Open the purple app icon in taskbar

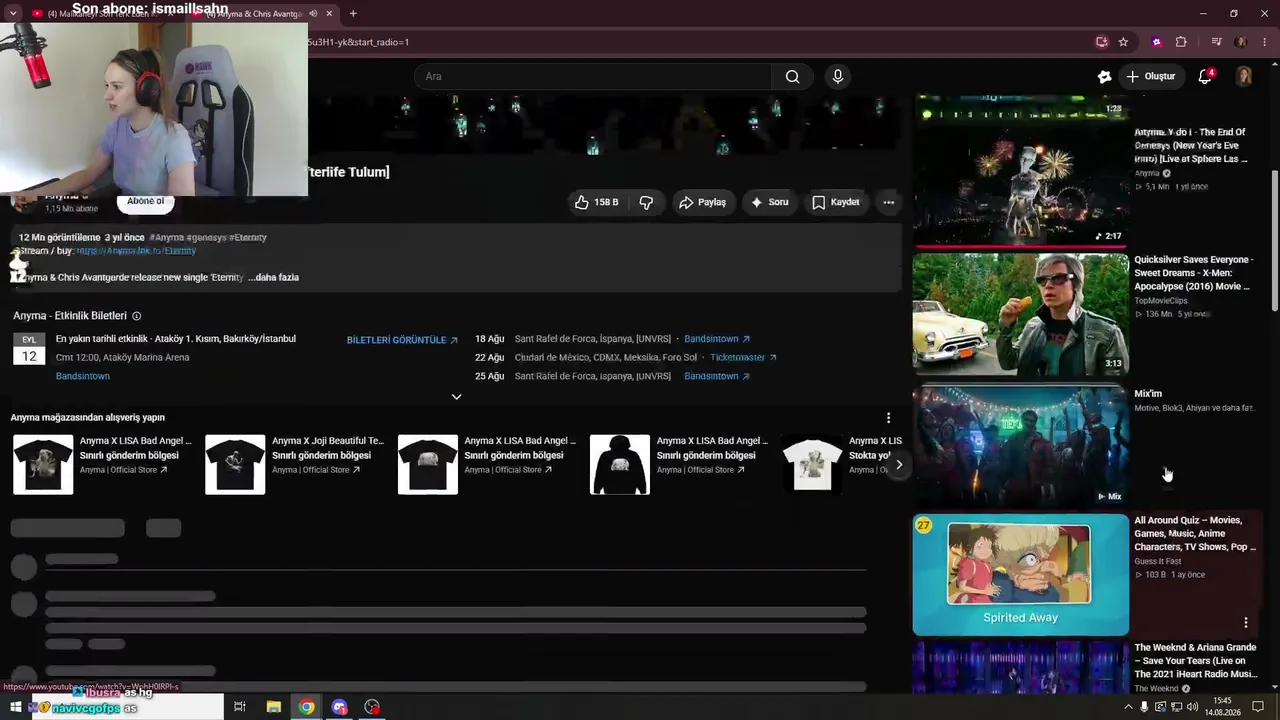click(339, 707)
